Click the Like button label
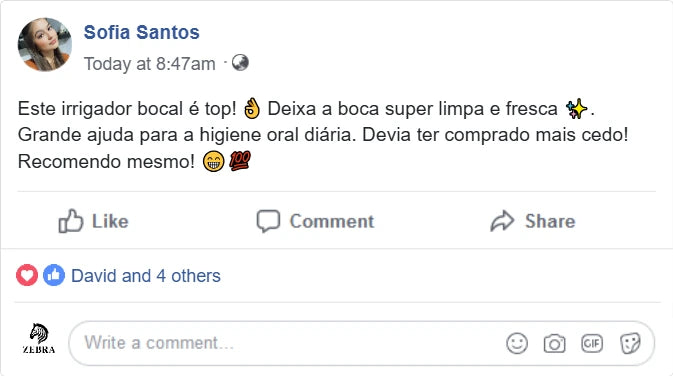This screenshot has width=673, height=376. coord(110,221)
